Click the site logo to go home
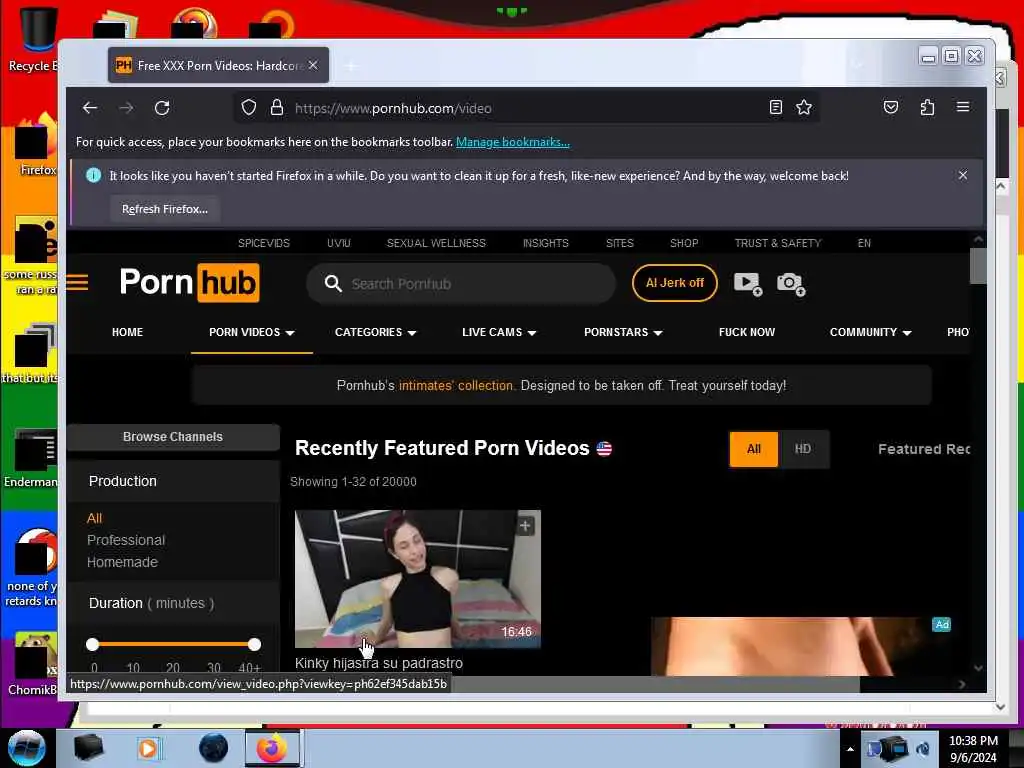The width and height of the screenshot is (1024, 768). point(189,283)
